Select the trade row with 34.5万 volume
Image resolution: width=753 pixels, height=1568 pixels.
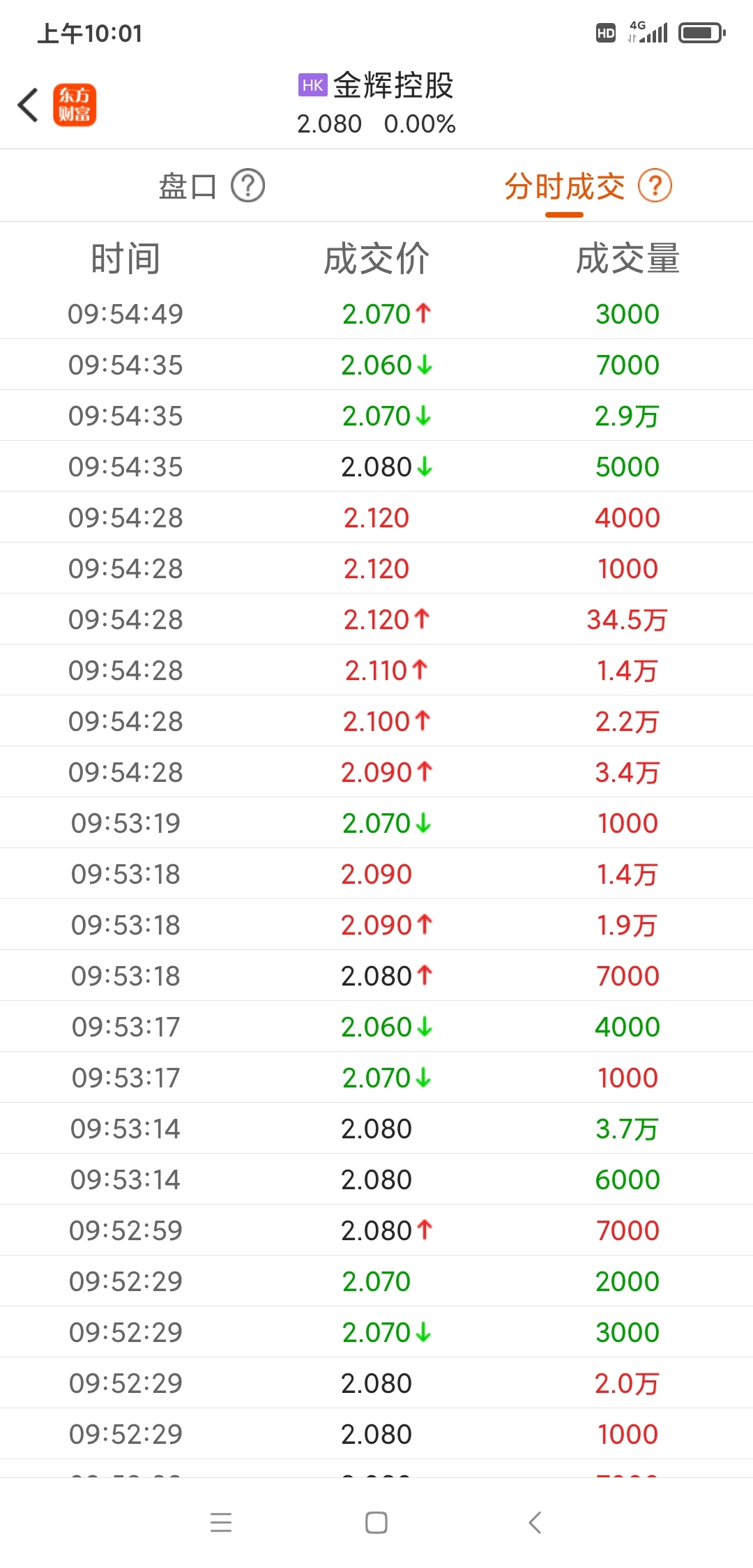[x=376, y=619]
